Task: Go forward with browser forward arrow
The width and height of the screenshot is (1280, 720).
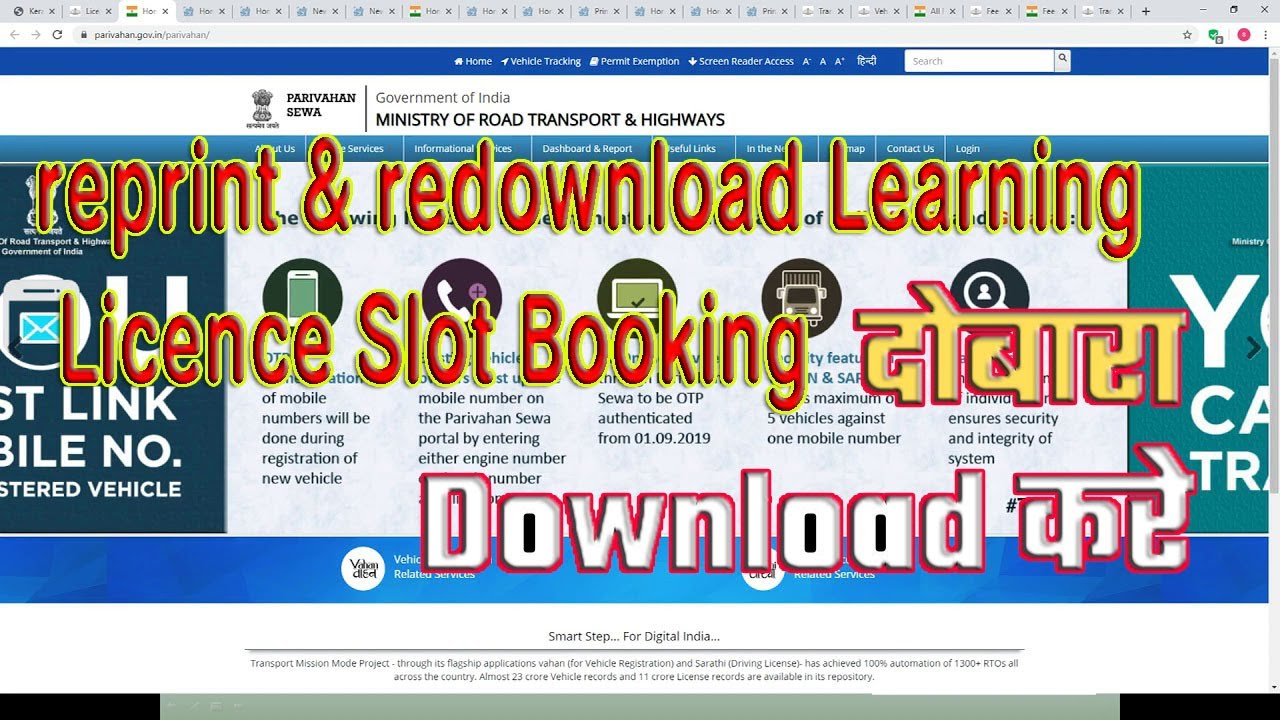Action: point(36,34)
